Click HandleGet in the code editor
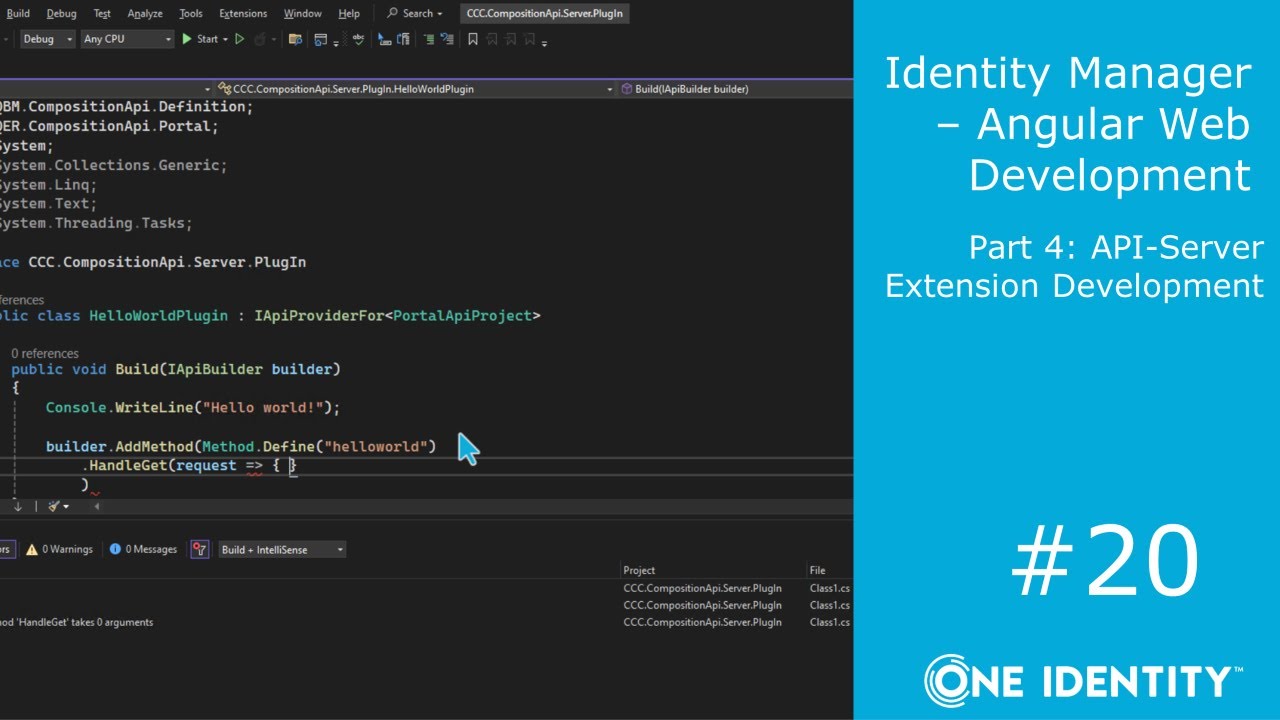Image resolution: width=1280 pixels, height=720 pixels. 128,465
